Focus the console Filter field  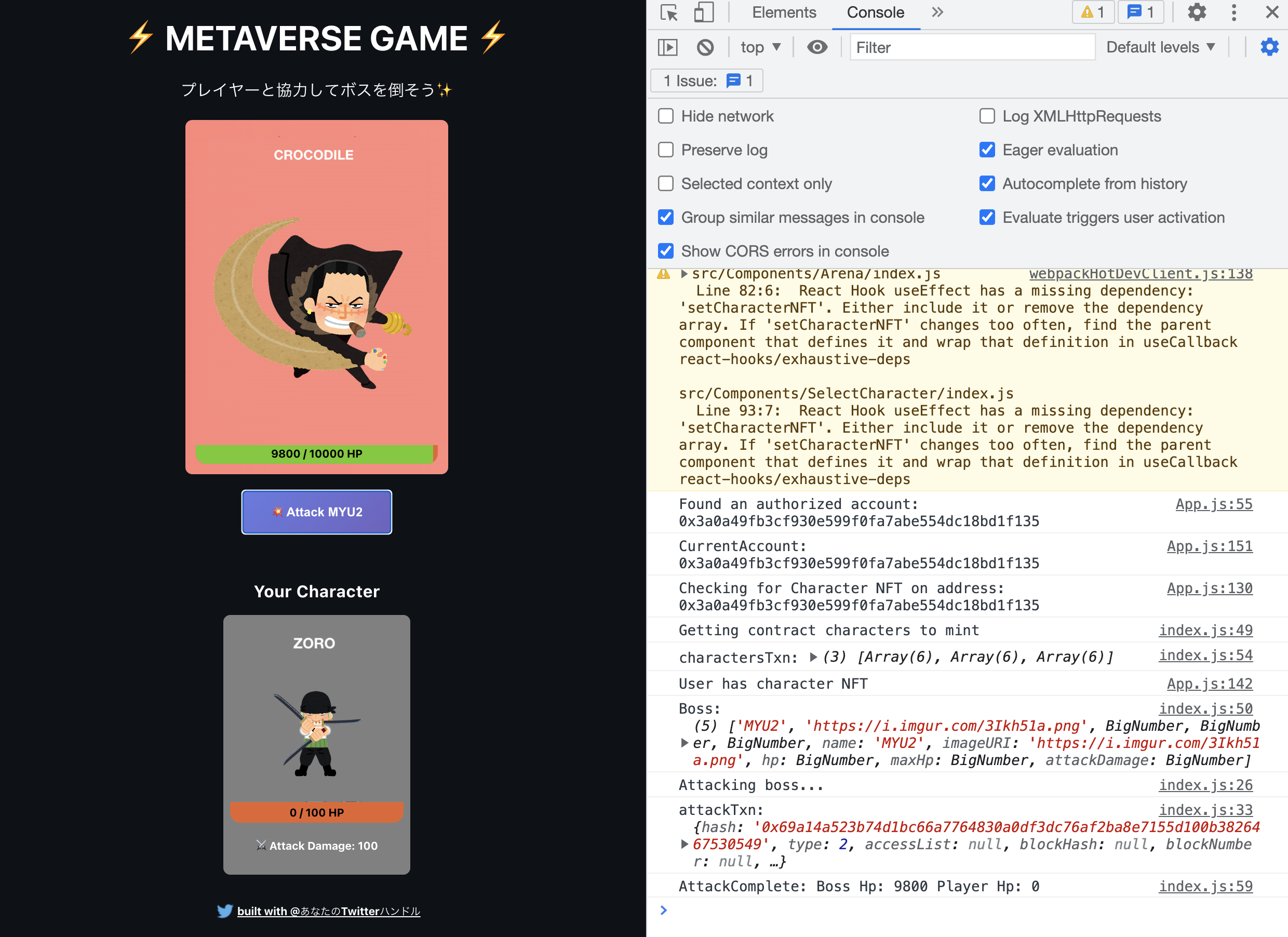[x=972, y=47]
